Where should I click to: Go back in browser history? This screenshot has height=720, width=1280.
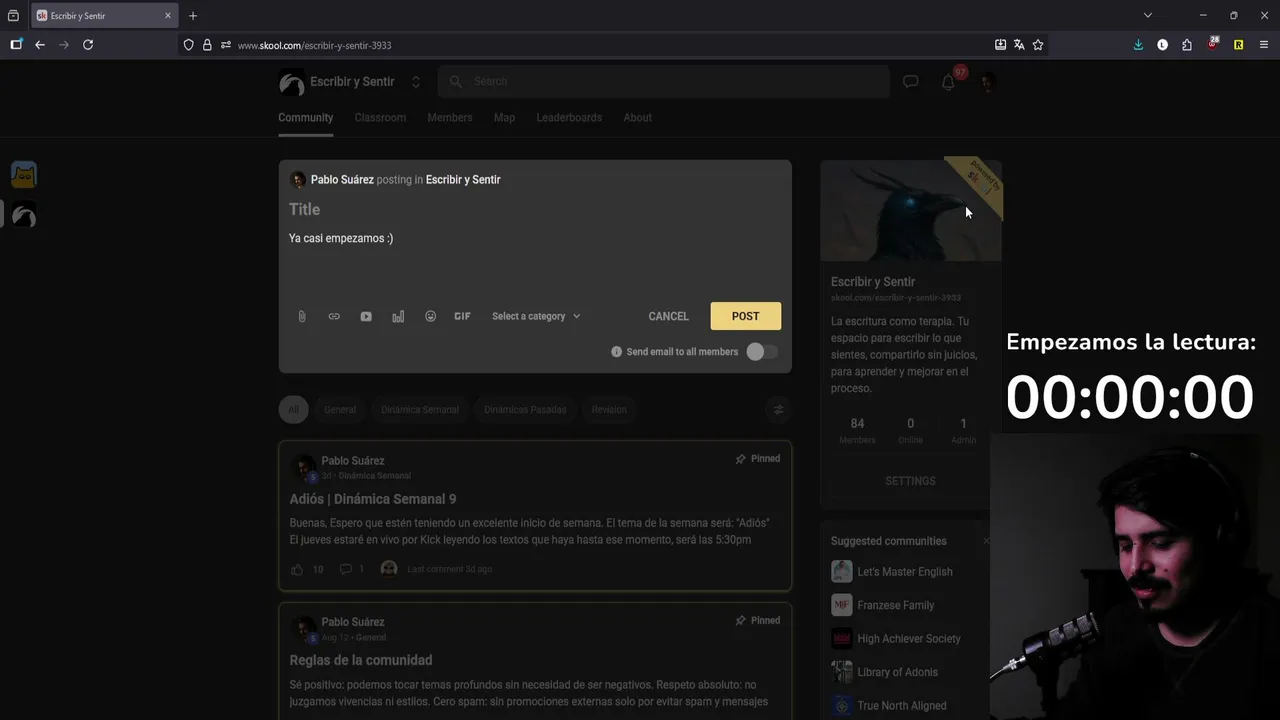click(40, 45)
